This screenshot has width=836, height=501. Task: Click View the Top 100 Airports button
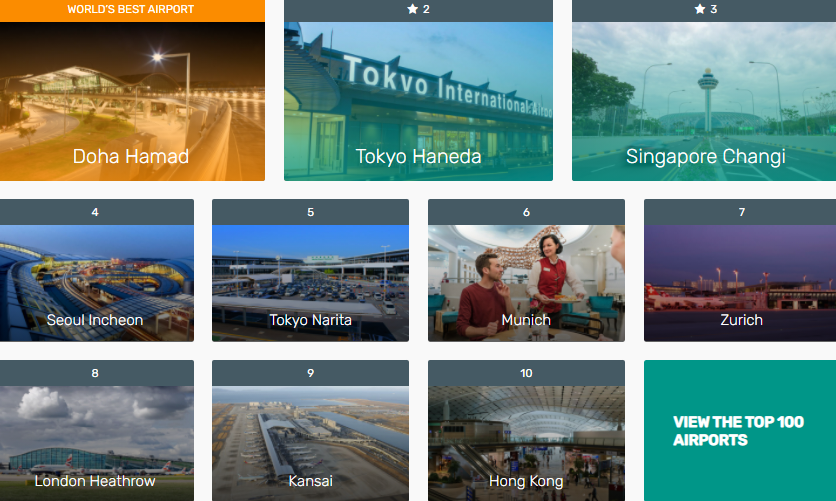point(740,431)
